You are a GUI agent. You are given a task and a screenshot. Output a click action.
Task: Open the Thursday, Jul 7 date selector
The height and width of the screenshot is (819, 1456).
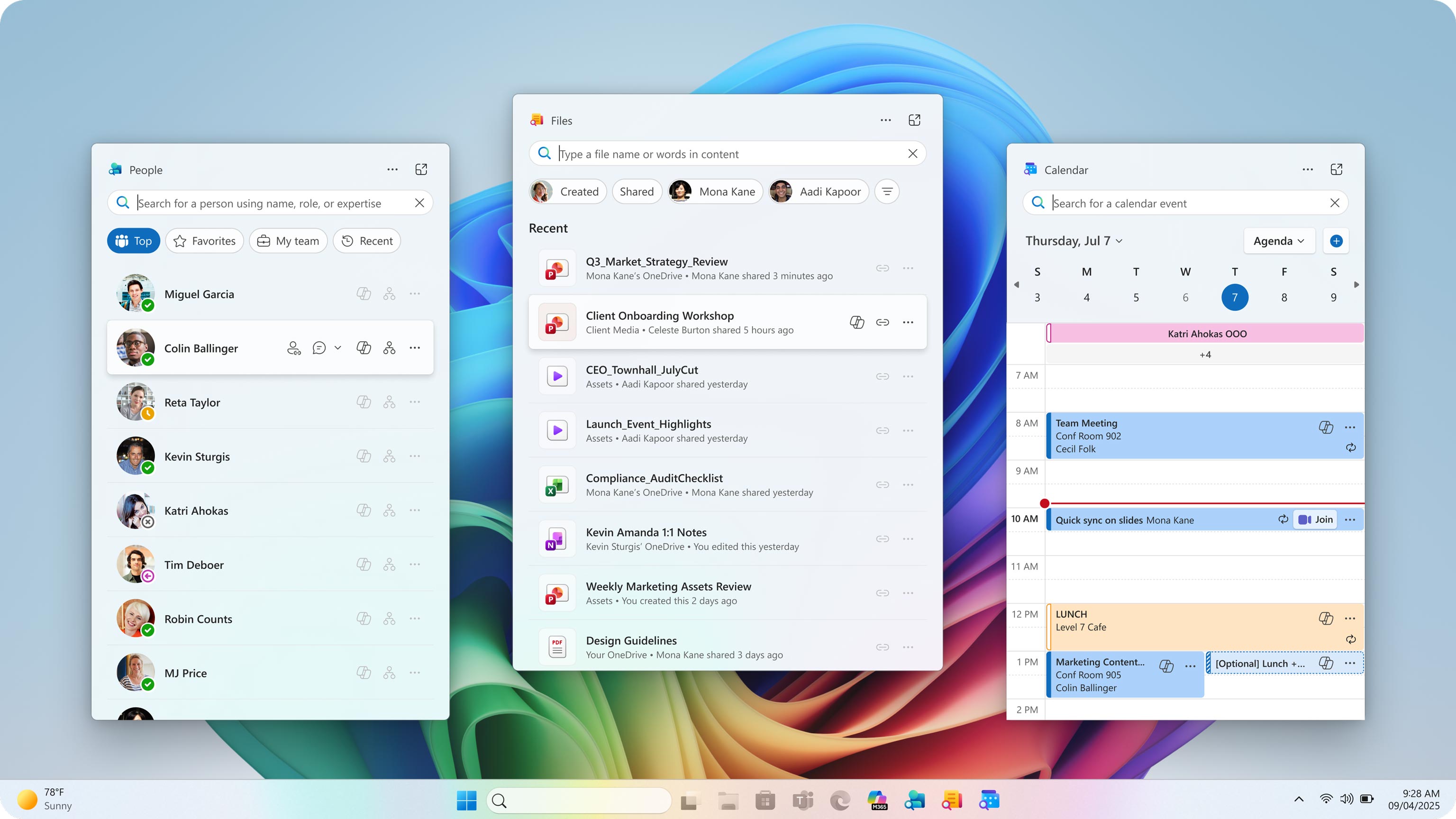click(x=1073, y=240)
